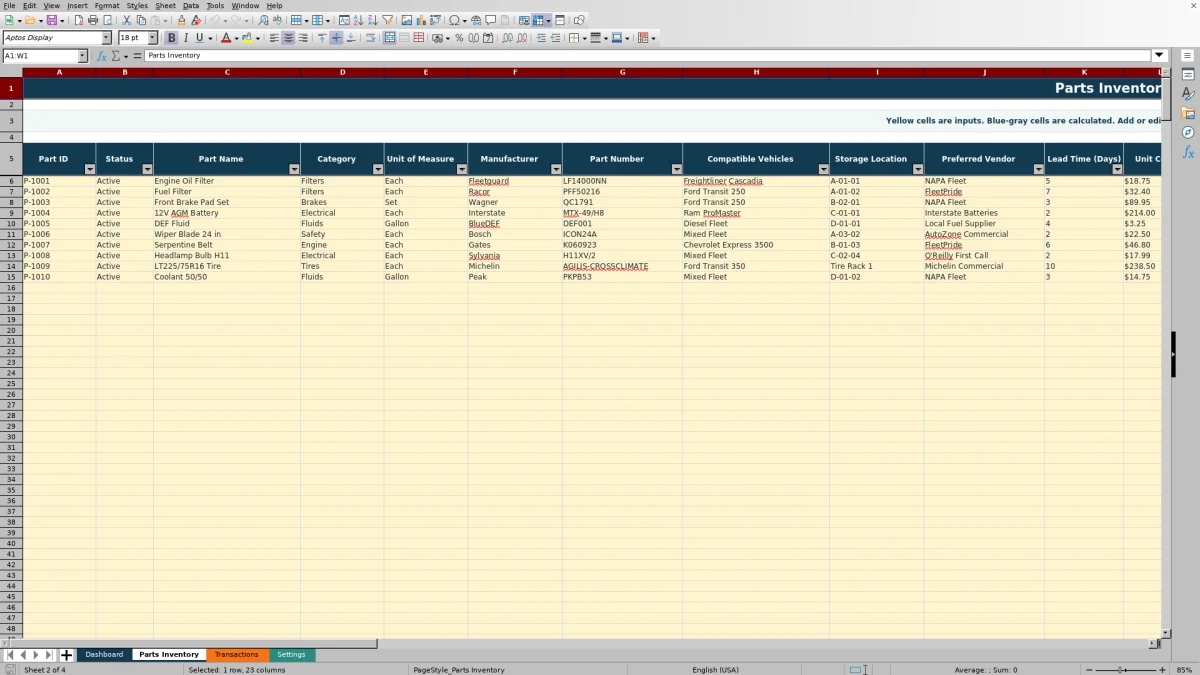Click the Align Left icon
This screenshot has height=675, width=1200.
pyautogui.click(x=274, y=38)
